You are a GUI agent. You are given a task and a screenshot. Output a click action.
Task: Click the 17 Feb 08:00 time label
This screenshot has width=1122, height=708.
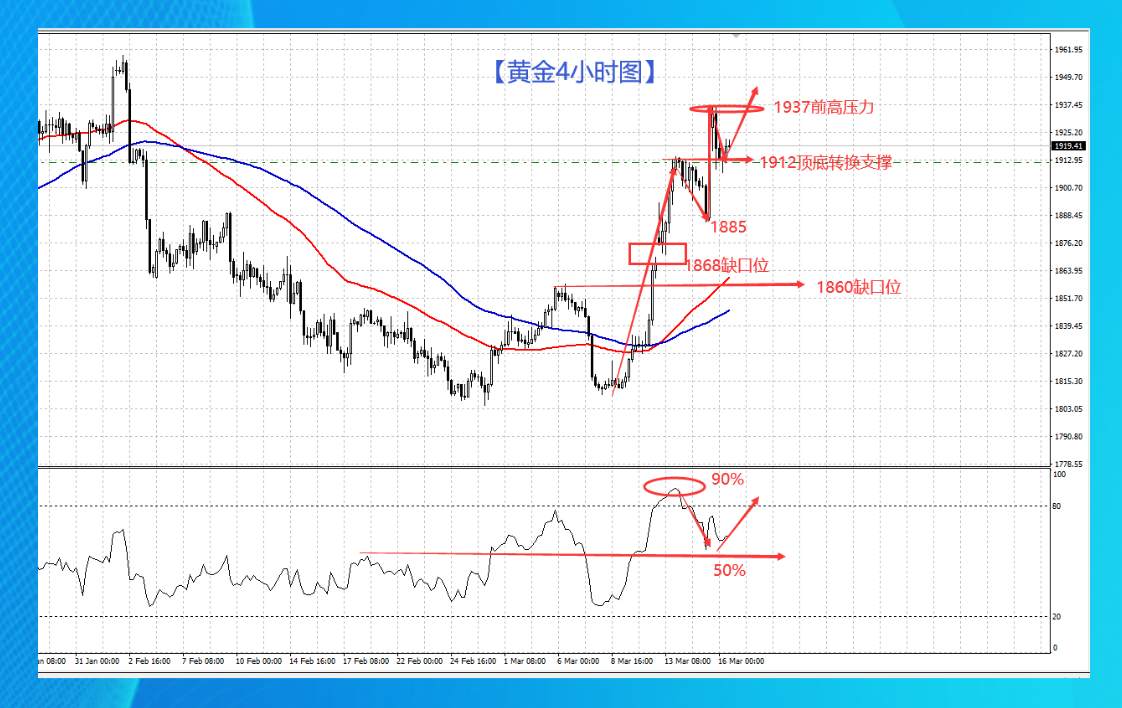tap(366, 661)
